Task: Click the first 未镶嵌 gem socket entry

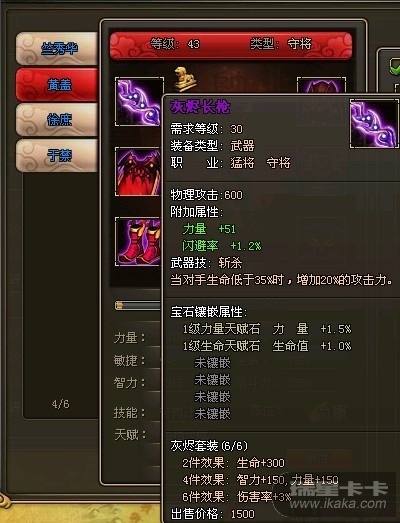Action: pyautogui.click(x=213, y=363)
